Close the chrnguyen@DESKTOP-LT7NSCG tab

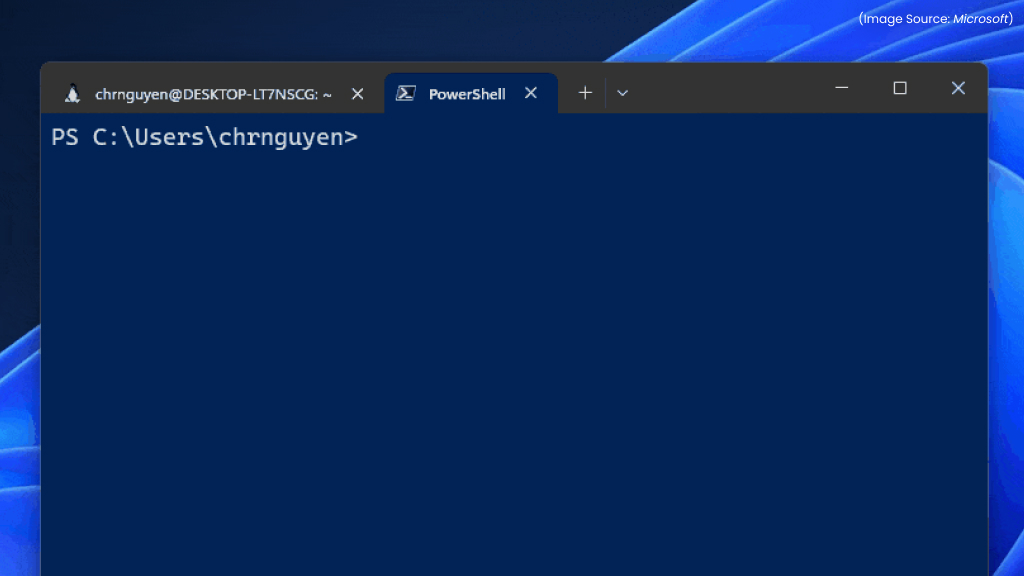[357, 94]
